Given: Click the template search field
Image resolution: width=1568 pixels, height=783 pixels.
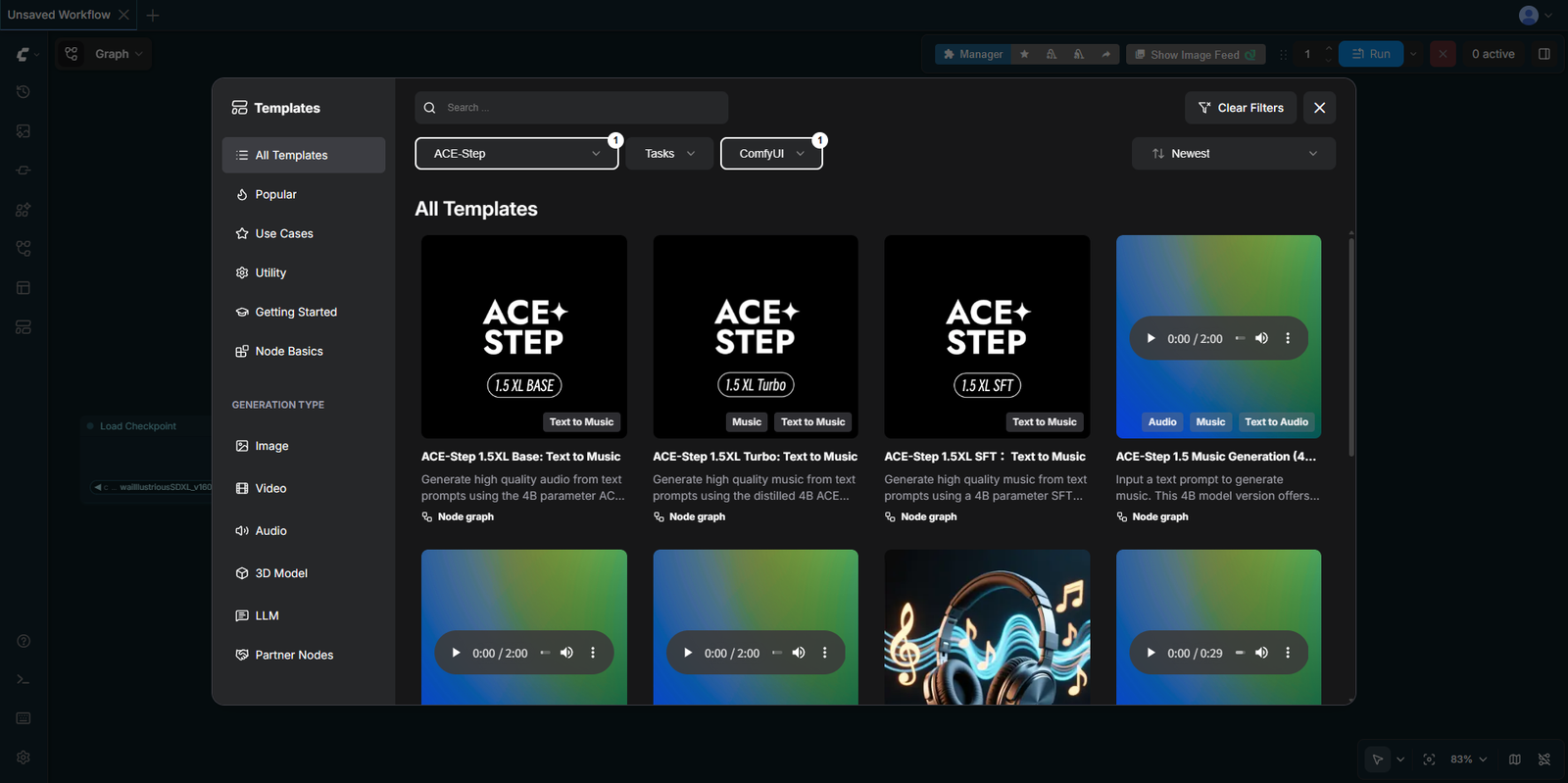Looking at the screenshot, I should tap(571, 108).
